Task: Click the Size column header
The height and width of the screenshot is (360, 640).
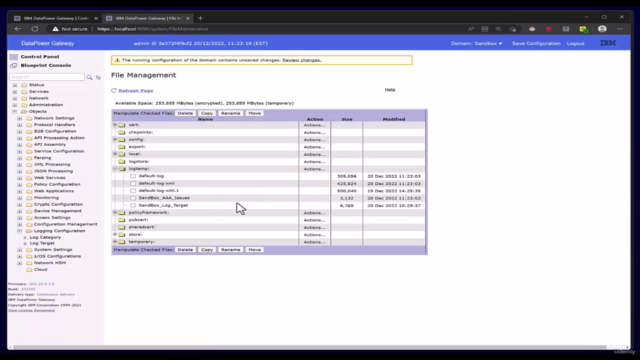Action: [x=347, y=119]
